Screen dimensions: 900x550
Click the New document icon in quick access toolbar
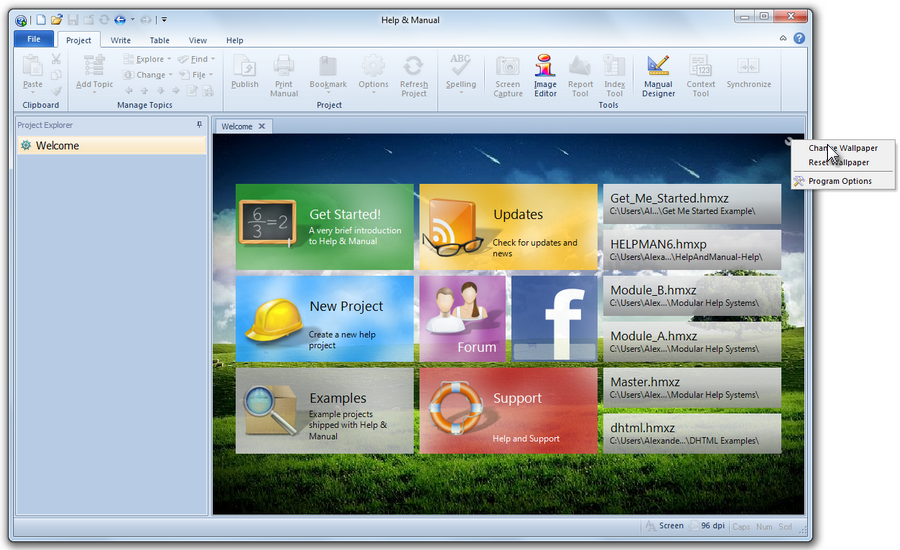41,20
